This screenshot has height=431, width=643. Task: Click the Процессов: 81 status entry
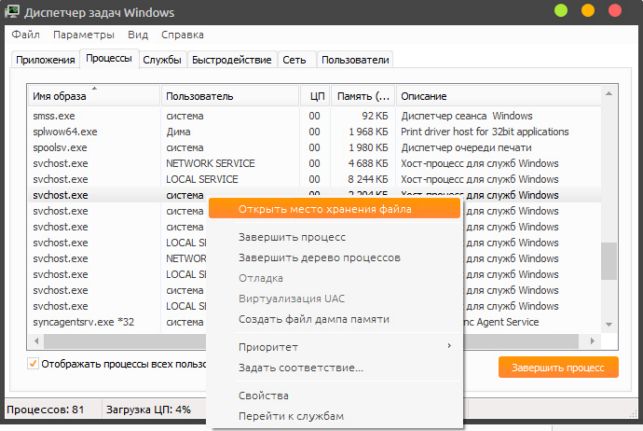[46, 410]
